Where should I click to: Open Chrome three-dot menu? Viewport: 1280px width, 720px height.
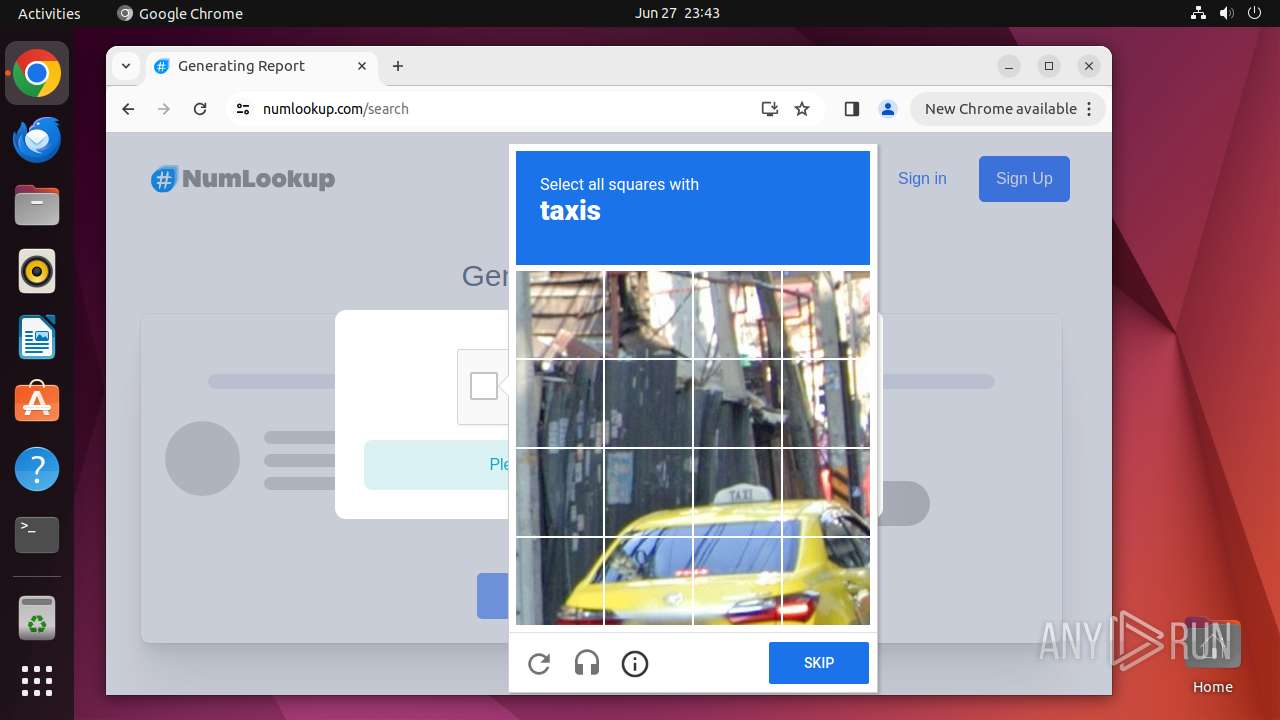pyautogui.click(x=1089, y=109)
